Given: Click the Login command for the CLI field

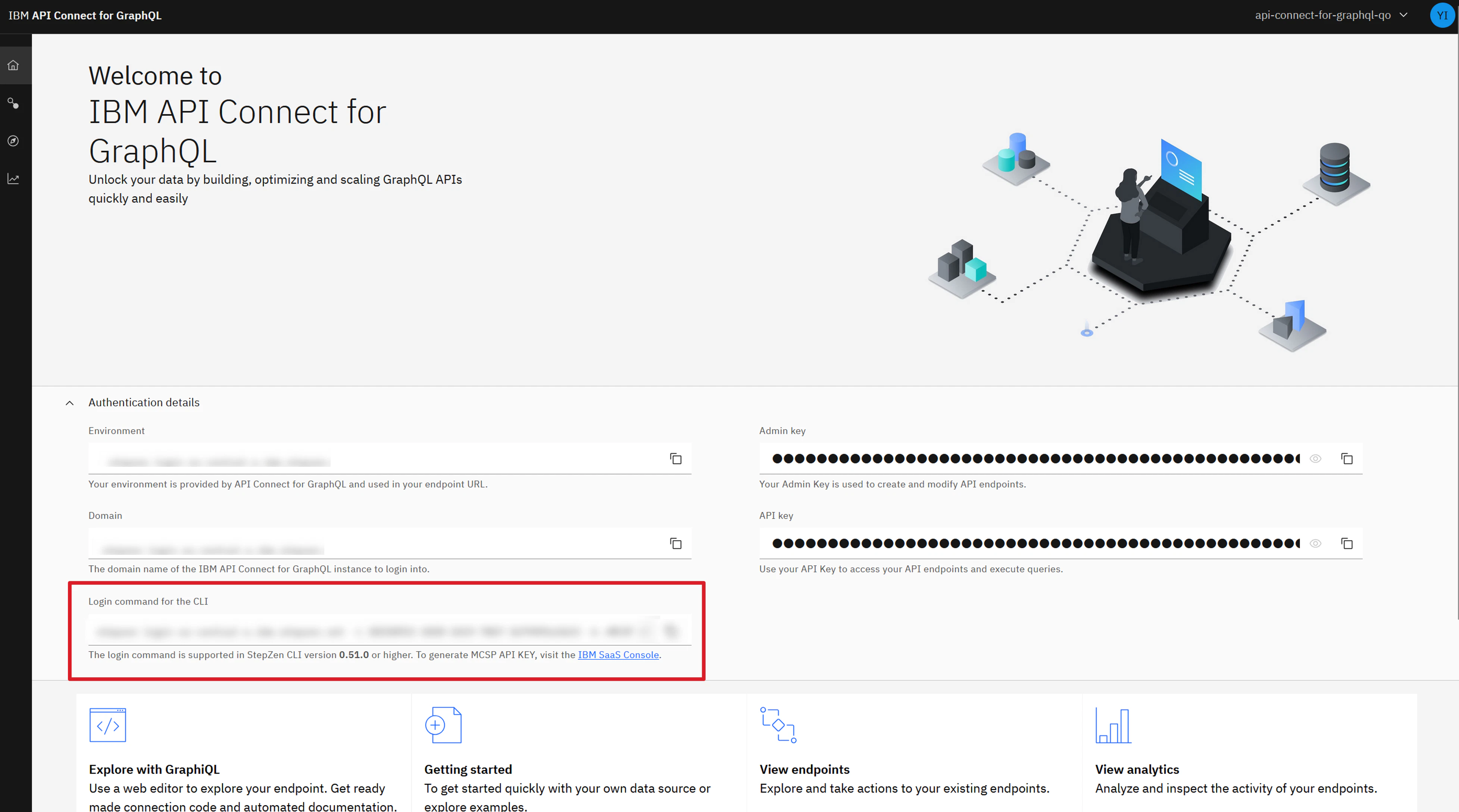Looking at the screenshot, I should point(390,630).
